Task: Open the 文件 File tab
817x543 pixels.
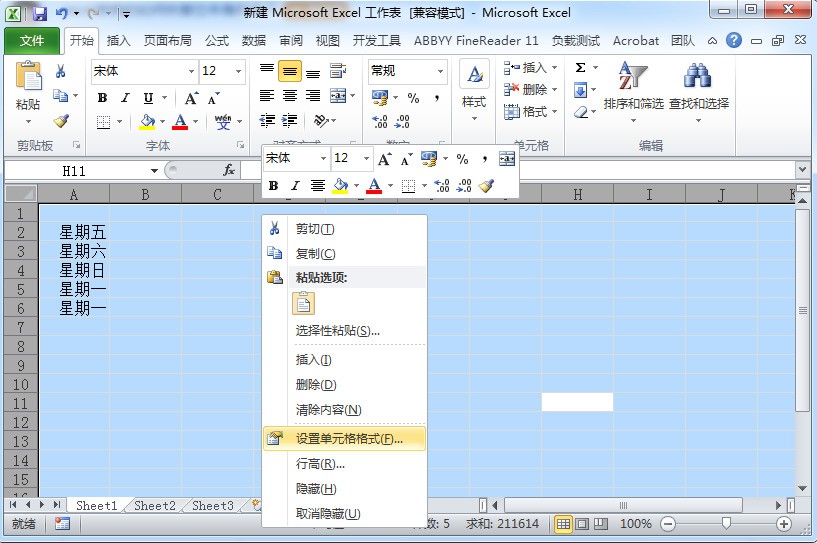Action: (x=31, y=41)
